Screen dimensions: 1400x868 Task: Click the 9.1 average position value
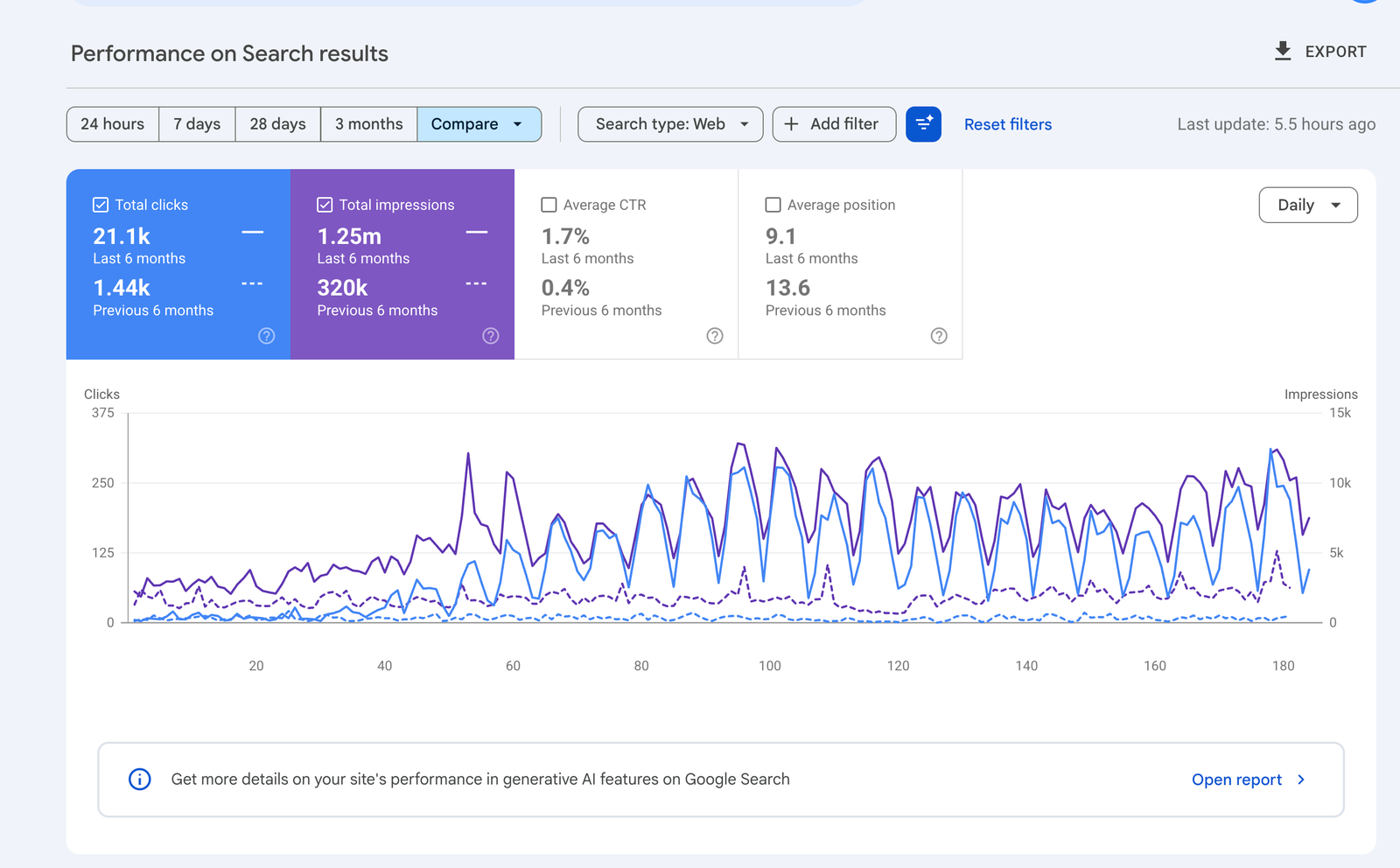tap(780, 236)
